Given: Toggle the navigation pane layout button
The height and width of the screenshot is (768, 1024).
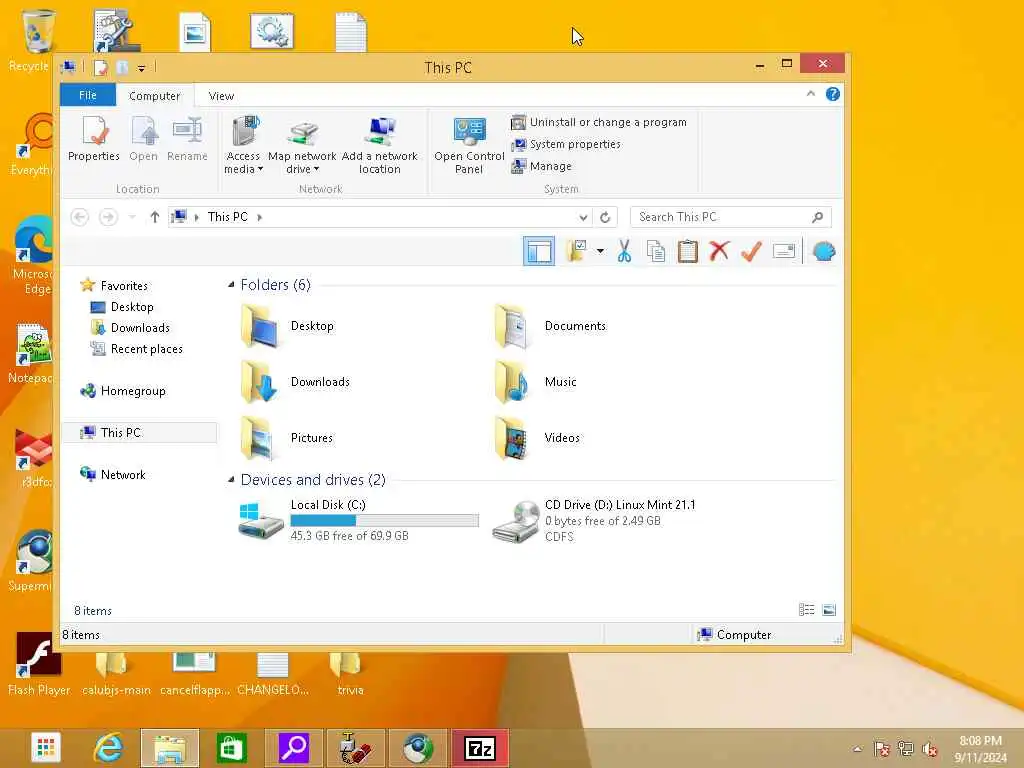Looking at the screenshot, I should point(539,251).
